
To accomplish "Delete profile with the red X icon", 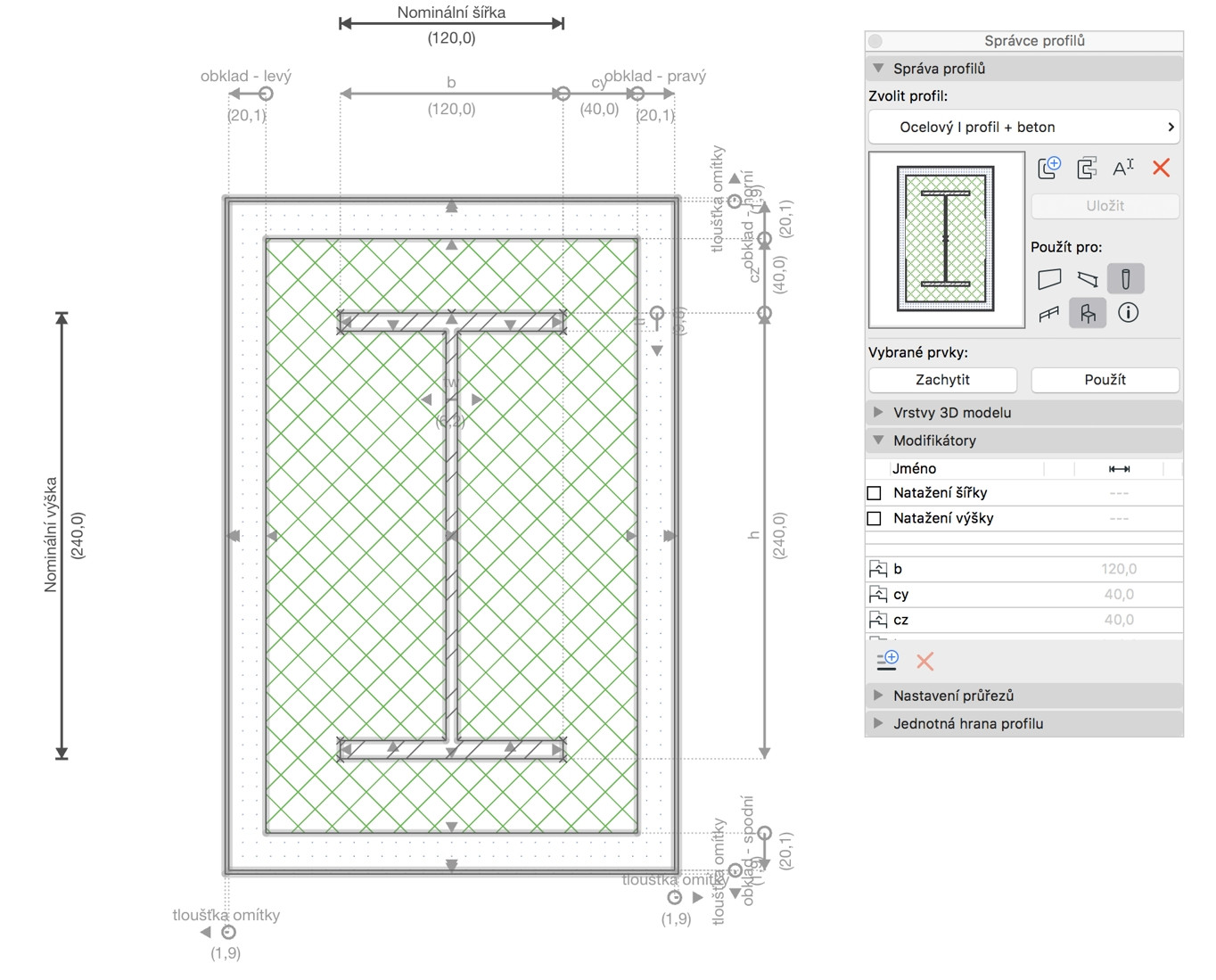I will click(x=1161, y=168).
